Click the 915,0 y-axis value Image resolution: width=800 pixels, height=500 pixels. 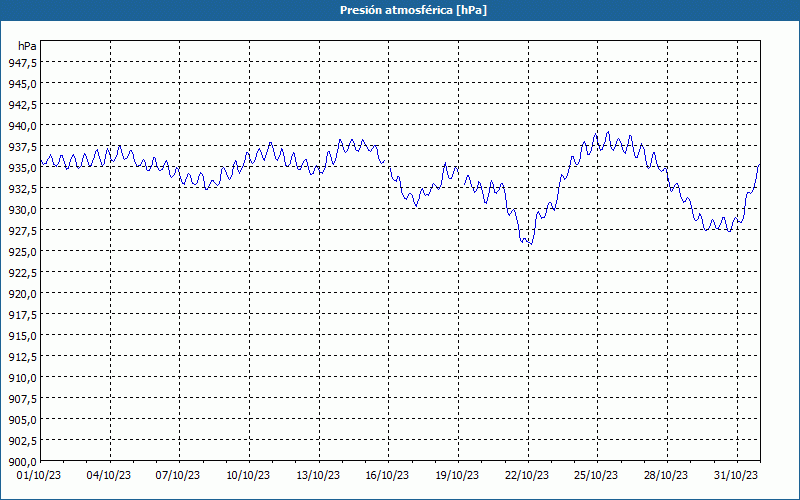[22, 335]
